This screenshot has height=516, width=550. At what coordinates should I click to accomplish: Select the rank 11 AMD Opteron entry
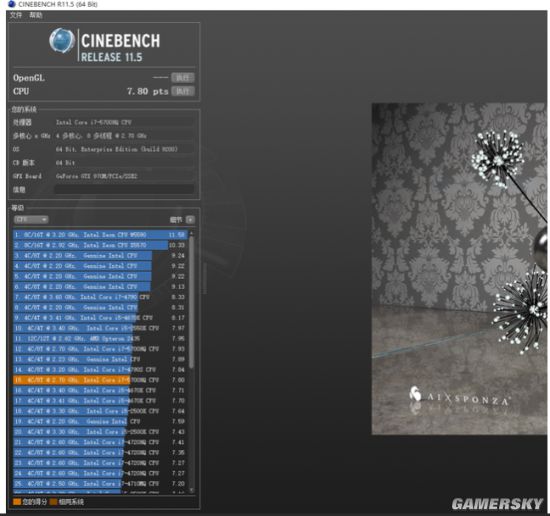point(100,339)
